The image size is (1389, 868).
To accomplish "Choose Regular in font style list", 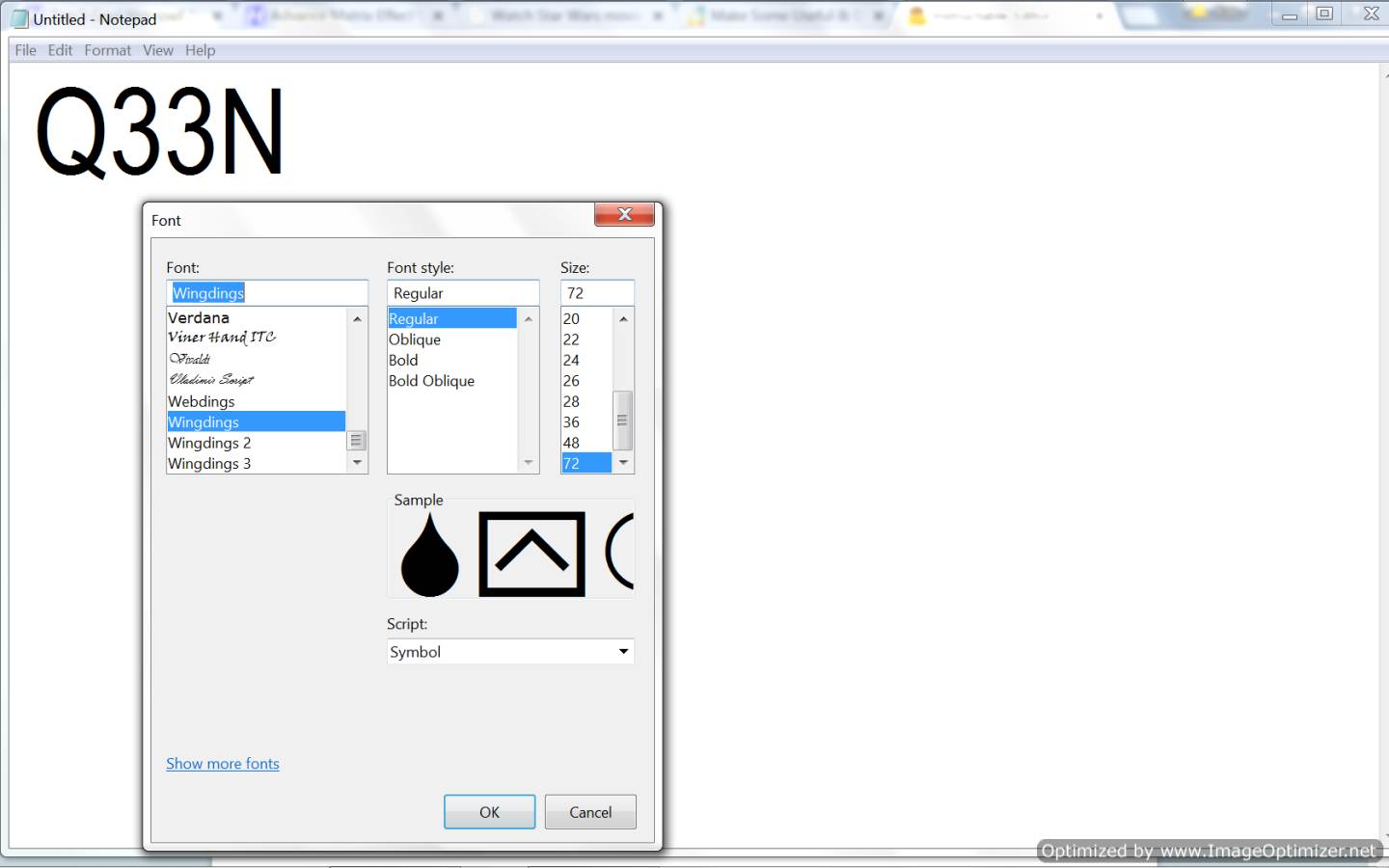I will [452, 318].
